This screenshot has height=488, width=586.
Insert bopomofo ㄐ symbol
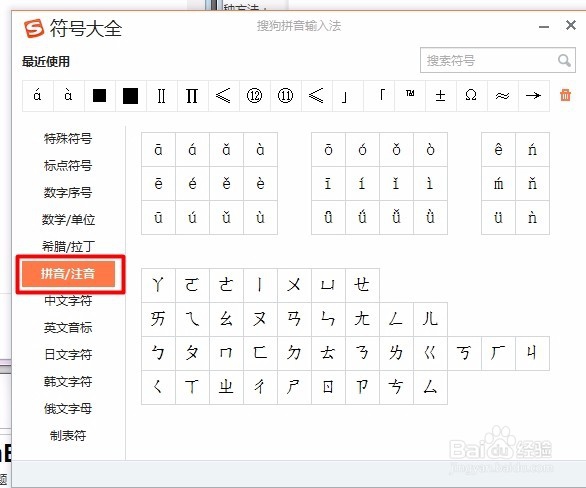point(533,353)
